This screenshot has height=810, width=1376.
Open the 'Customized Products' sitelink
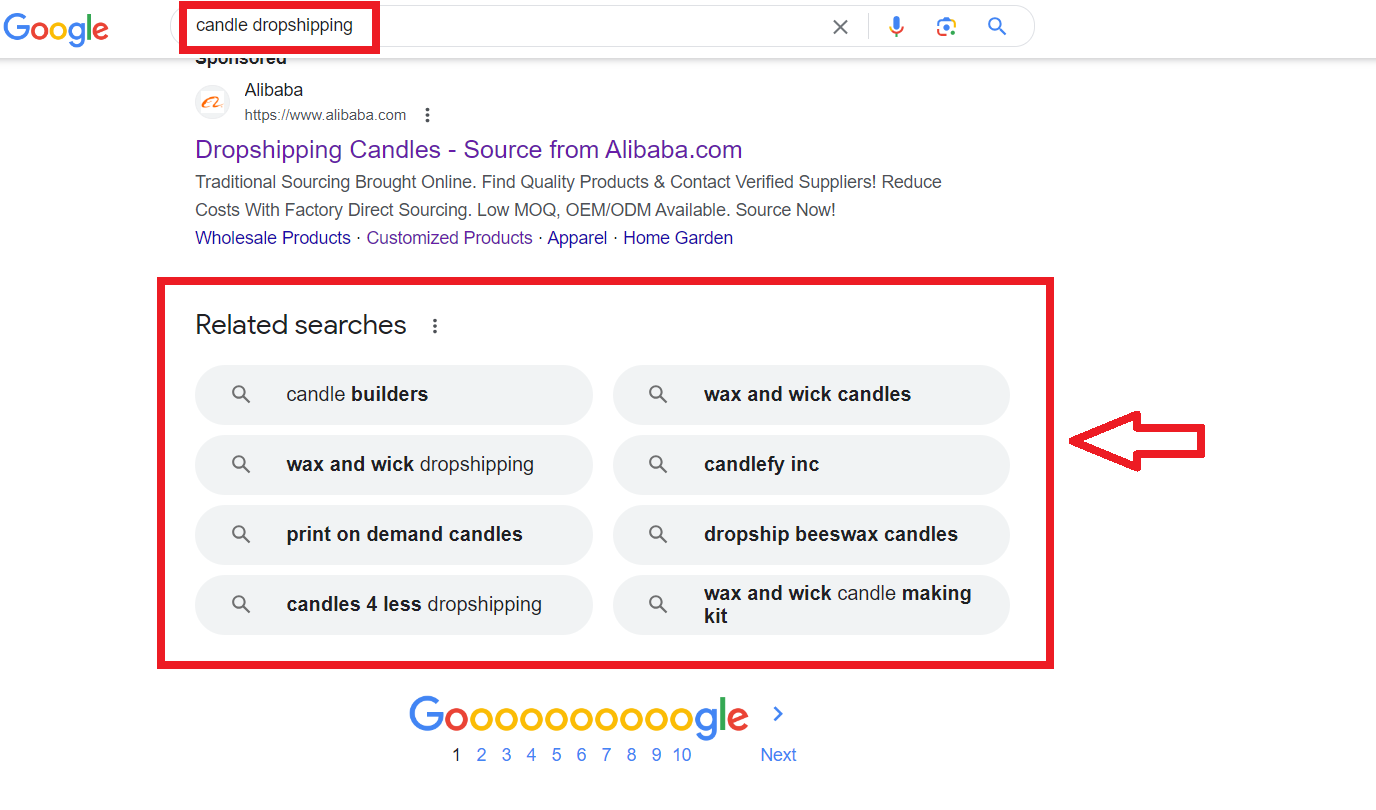[x=449, y=237]
